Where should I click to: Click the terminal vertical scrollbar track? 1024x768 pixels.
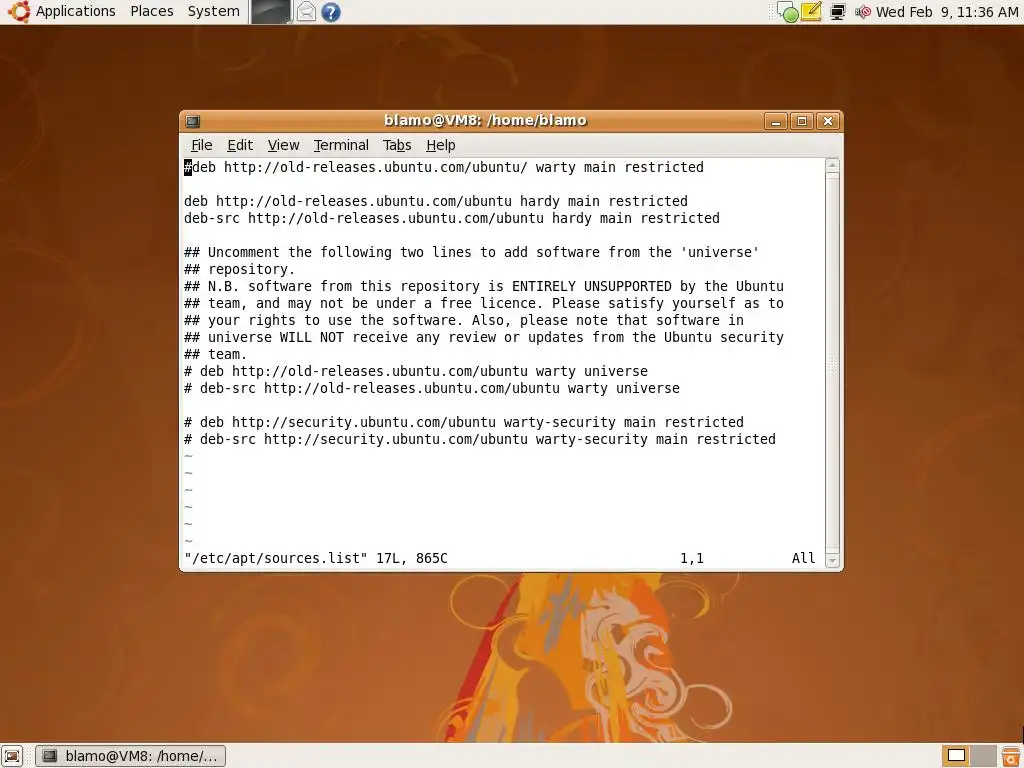click(x=832, y=362)
